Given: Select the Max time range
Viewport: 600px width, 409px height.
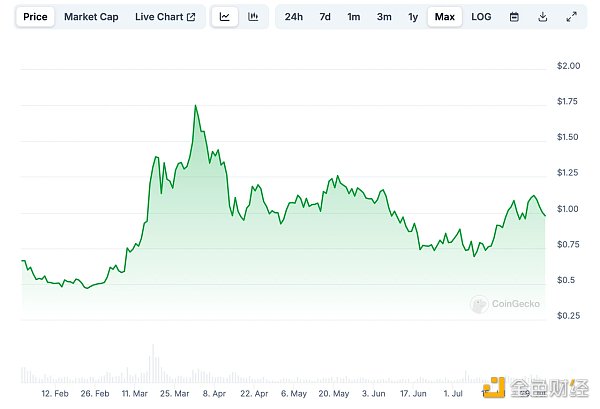Looking at the screenshot, I should (x=445, y=17).
